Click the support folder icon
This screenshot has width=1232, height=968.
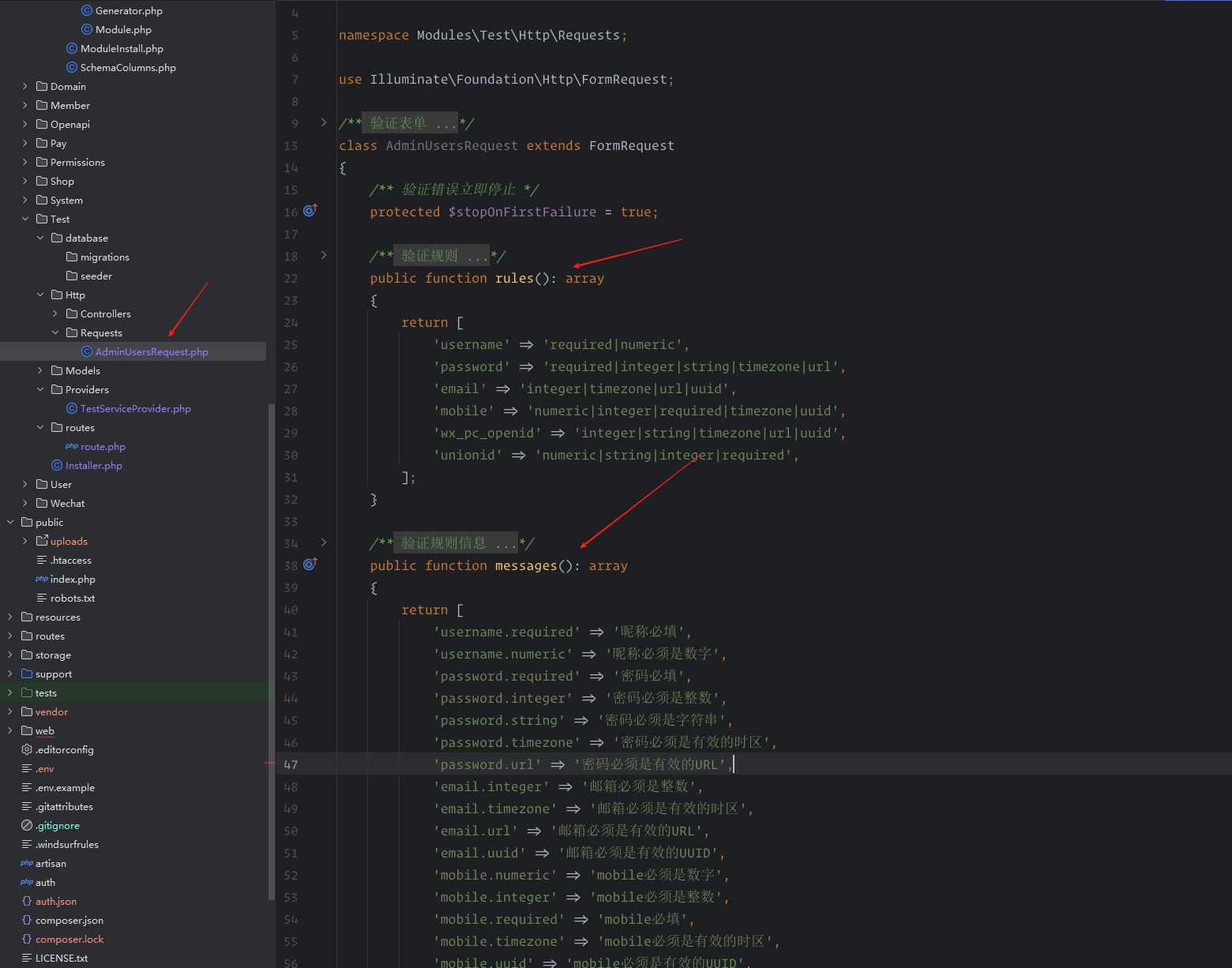(x=27, y=673)
